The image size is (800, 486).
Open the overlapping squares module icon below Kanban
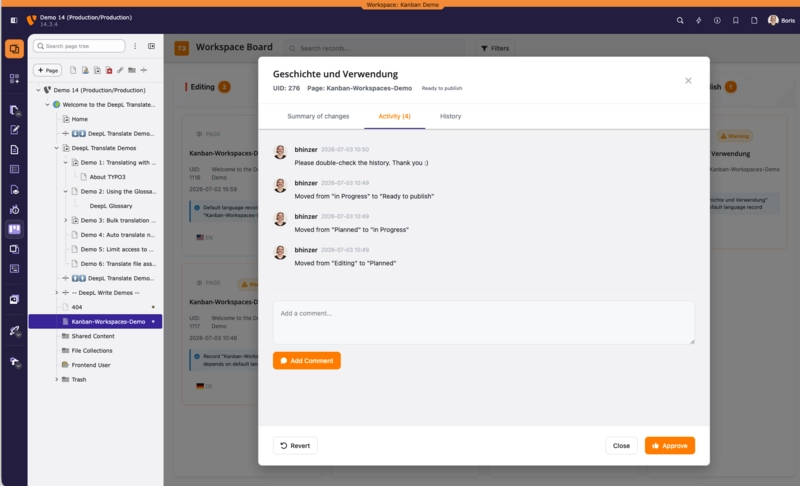coord(14,249)
